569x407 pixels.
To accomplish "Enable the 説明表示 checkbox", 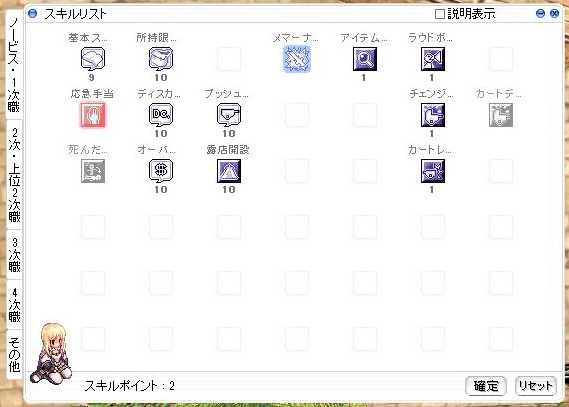I will 439,14.
